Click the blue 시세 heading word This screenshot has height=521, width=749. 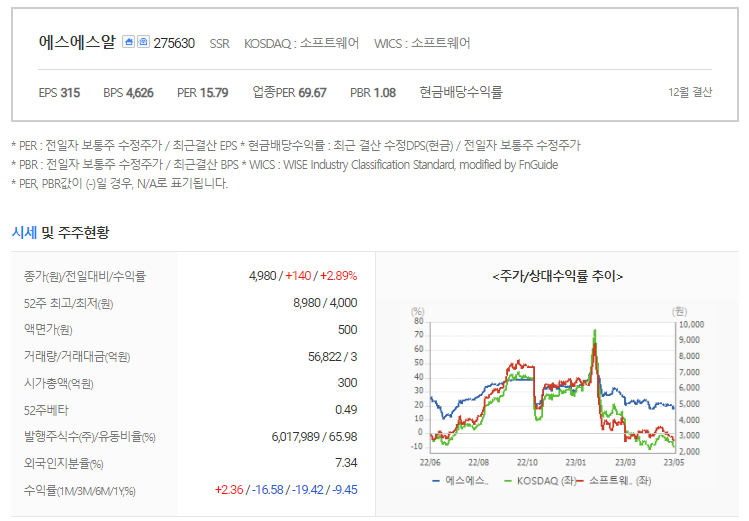24,233
